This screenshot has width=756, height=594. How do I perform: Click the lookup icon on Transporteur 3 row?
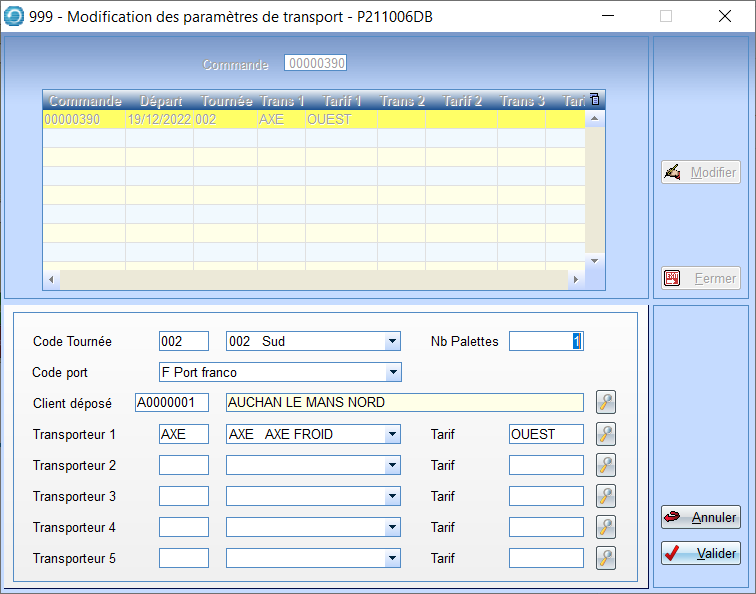tap(605, 496)
